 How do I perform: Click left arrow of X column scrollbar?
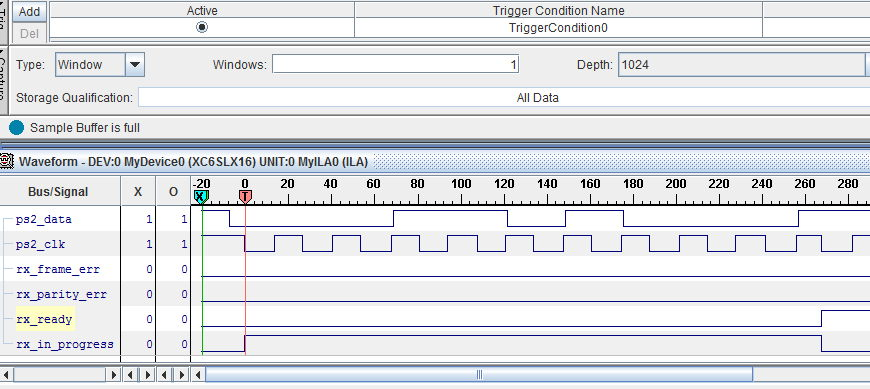130,375
